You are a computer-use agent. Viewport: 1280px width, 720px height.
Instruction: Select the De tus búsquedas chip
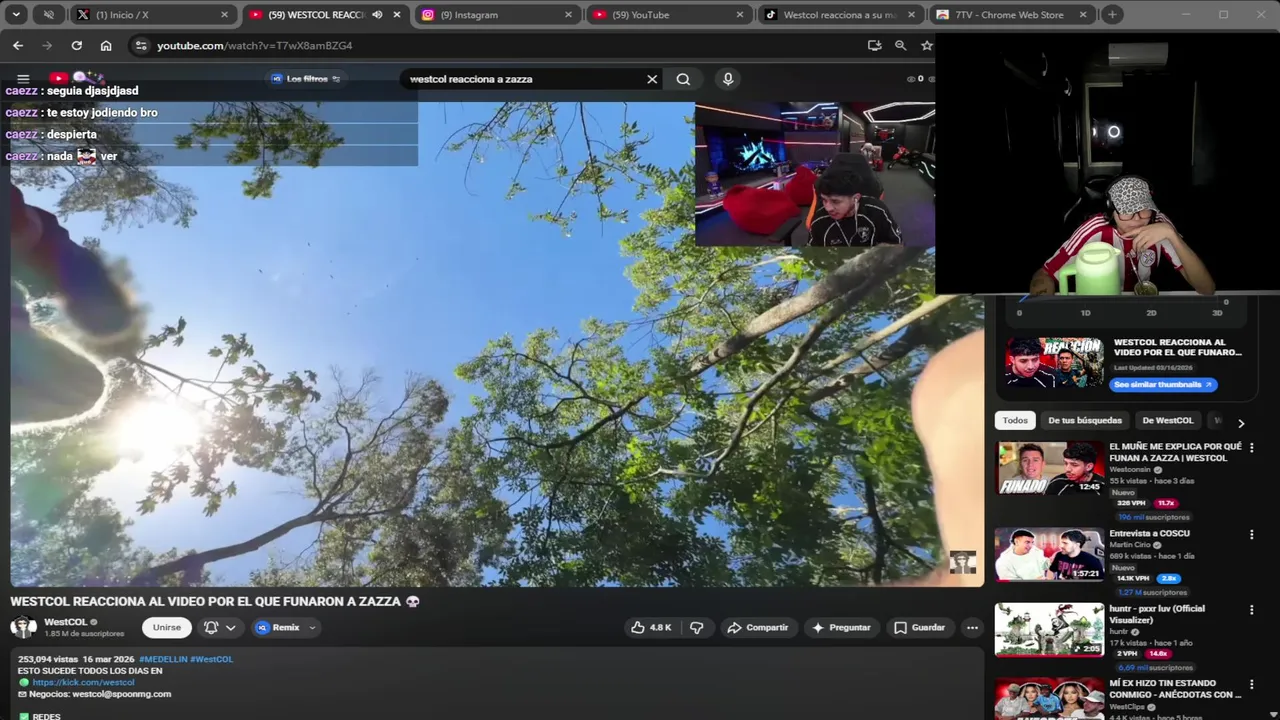point(1085,421)
